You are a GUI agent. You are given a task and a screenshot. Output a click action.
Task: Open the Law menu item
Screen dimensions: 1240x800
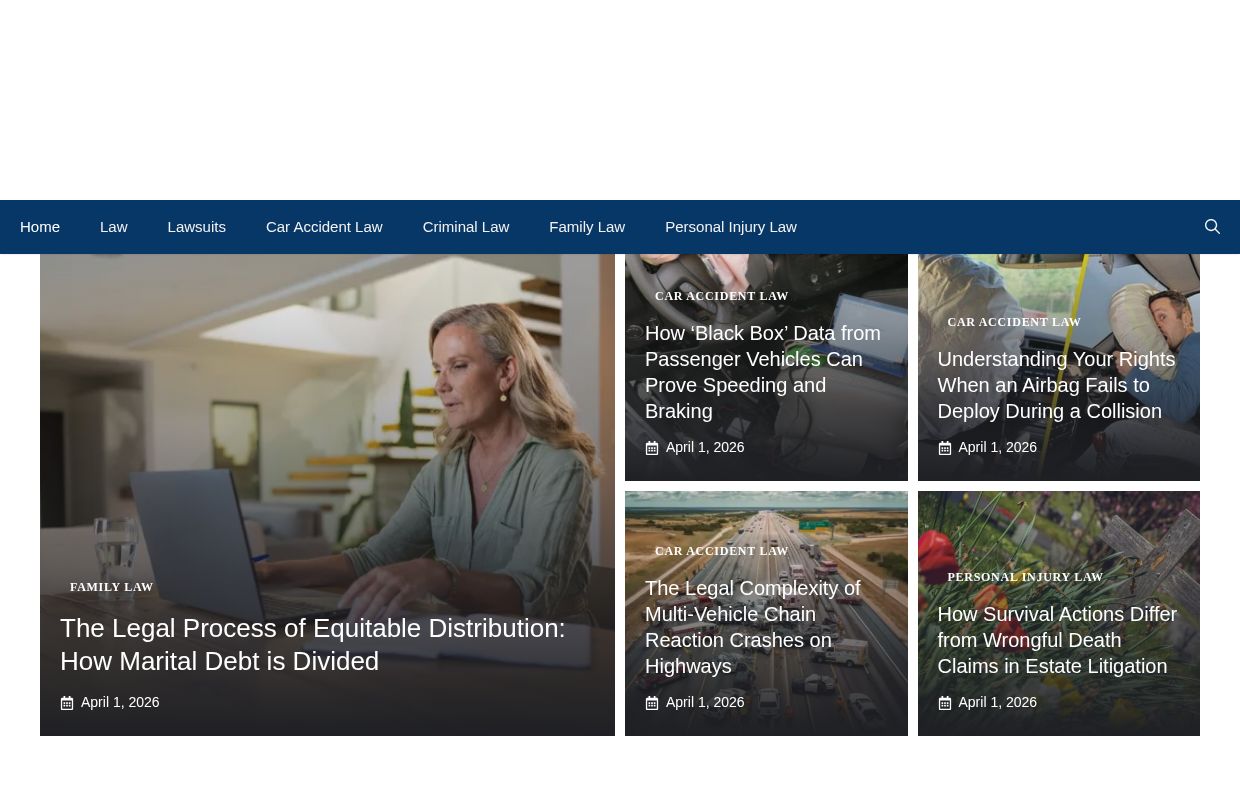[x=113, y=227]
